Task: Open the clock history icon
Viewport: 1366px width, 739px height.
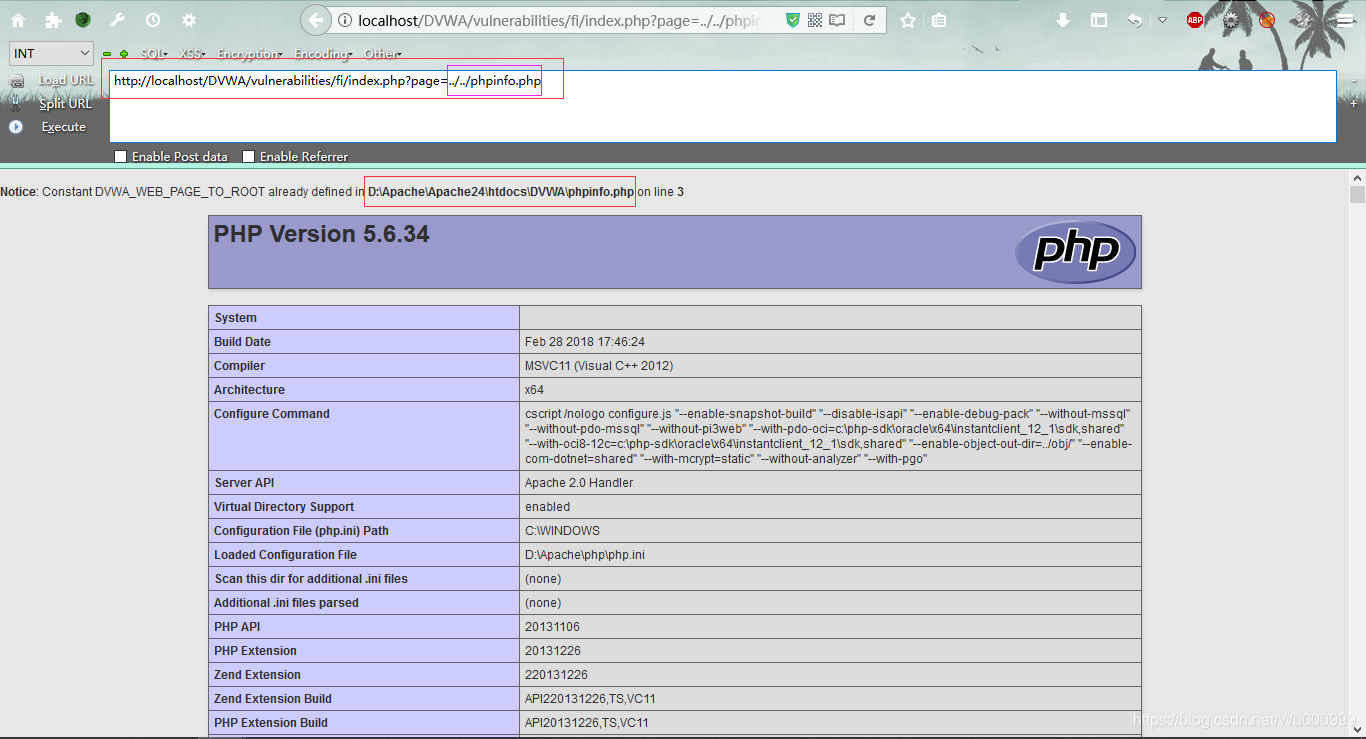Action: coord(153,20)
